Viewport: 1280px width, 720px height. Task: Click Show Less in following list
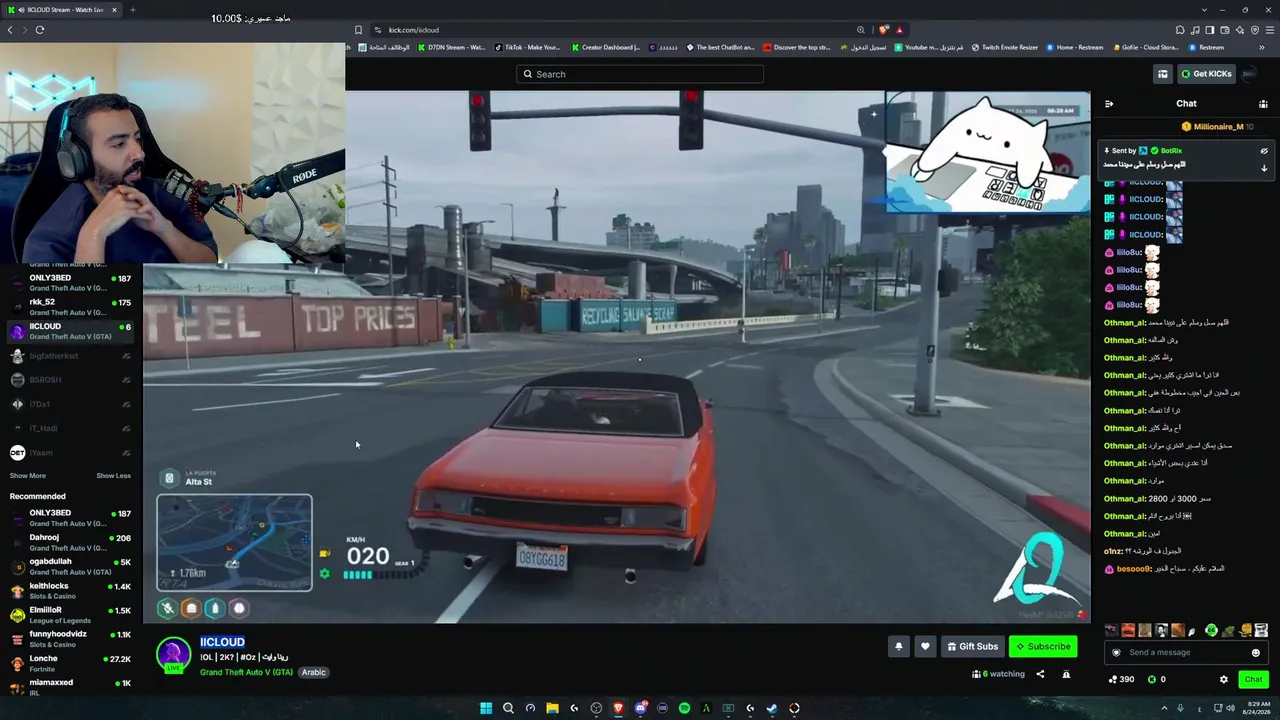tap(113, 476)
